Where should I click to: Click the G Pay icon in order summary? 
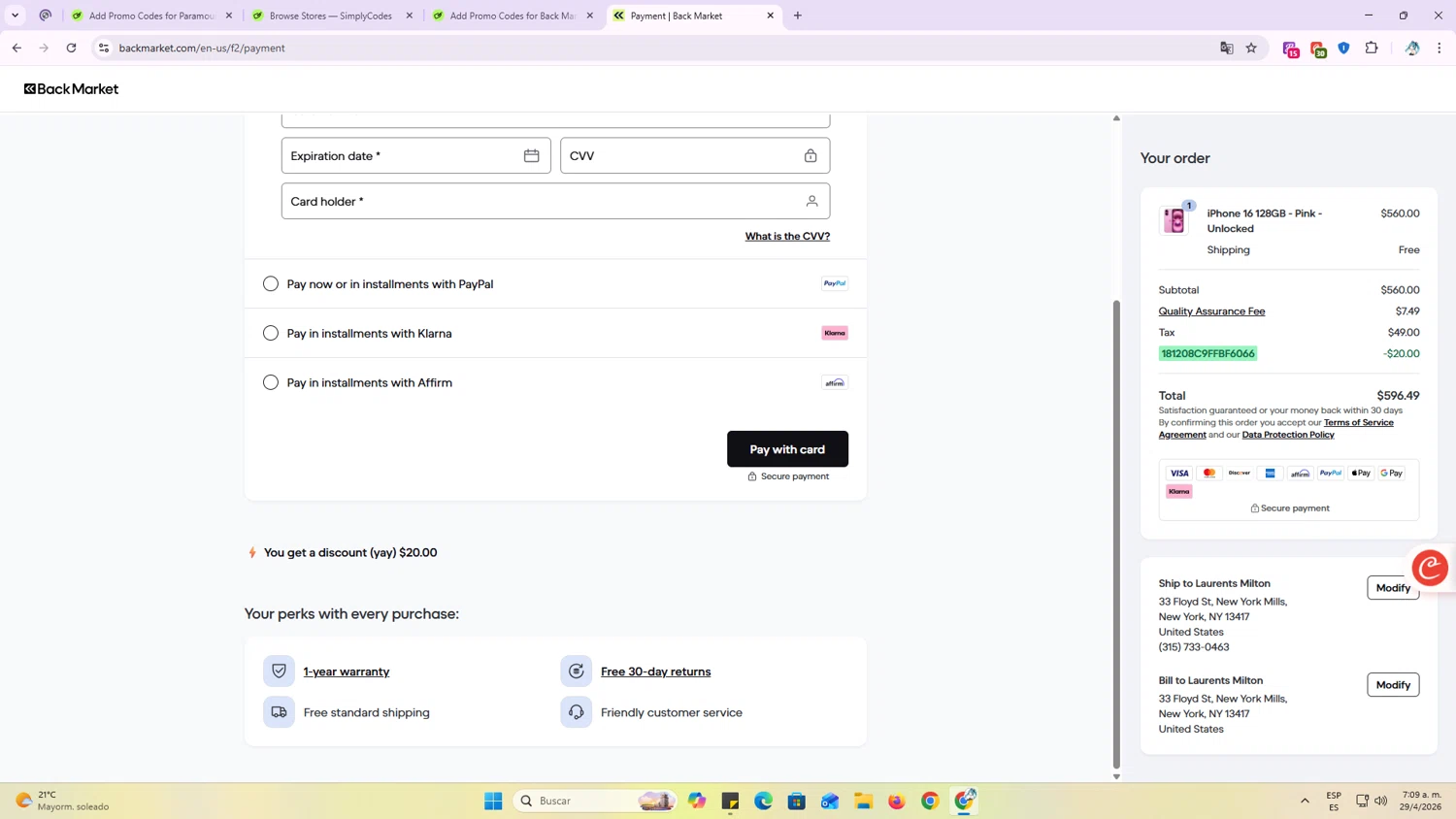click(1392, 473)
